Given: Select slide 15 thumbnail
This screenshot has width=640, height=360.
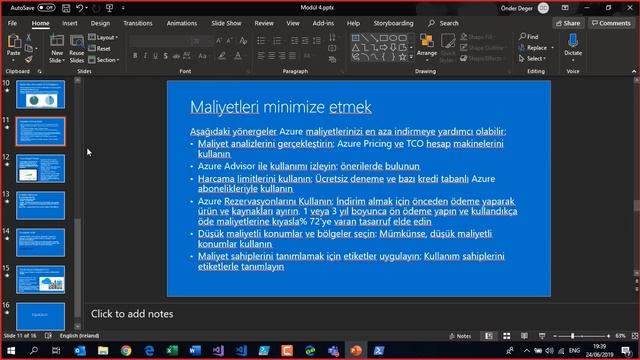Looking at the screenshot, I should tap(40, 280).
